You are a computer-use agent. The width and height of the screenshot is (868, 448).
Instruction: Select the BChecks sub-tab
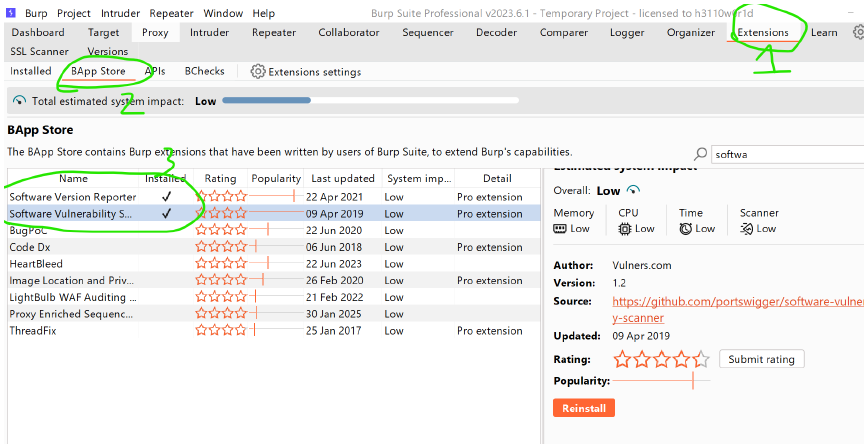click(204, 71)
